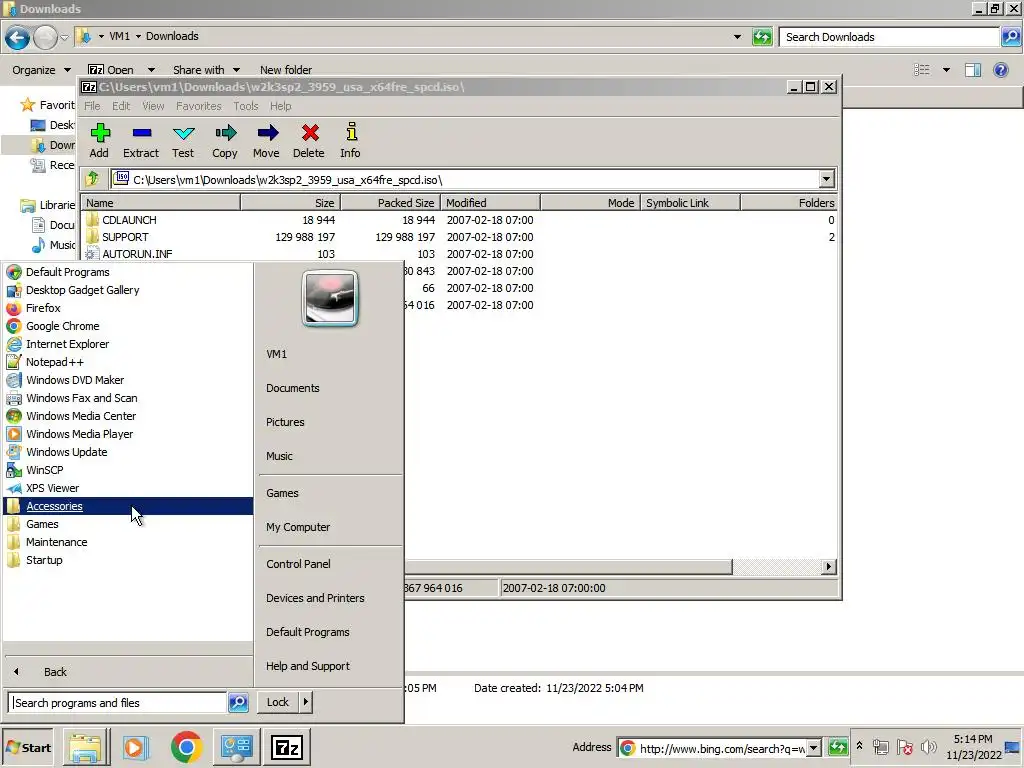Sort by the Modified column header
The height and width of the screenshot is (768, 1024).
pyautogui.click(x=490, y=203)
